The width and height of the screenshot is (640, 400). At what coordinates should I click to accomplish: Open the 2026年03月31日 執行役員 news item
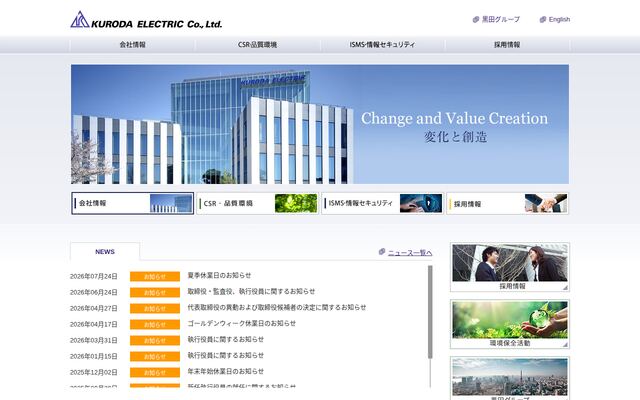226,339
